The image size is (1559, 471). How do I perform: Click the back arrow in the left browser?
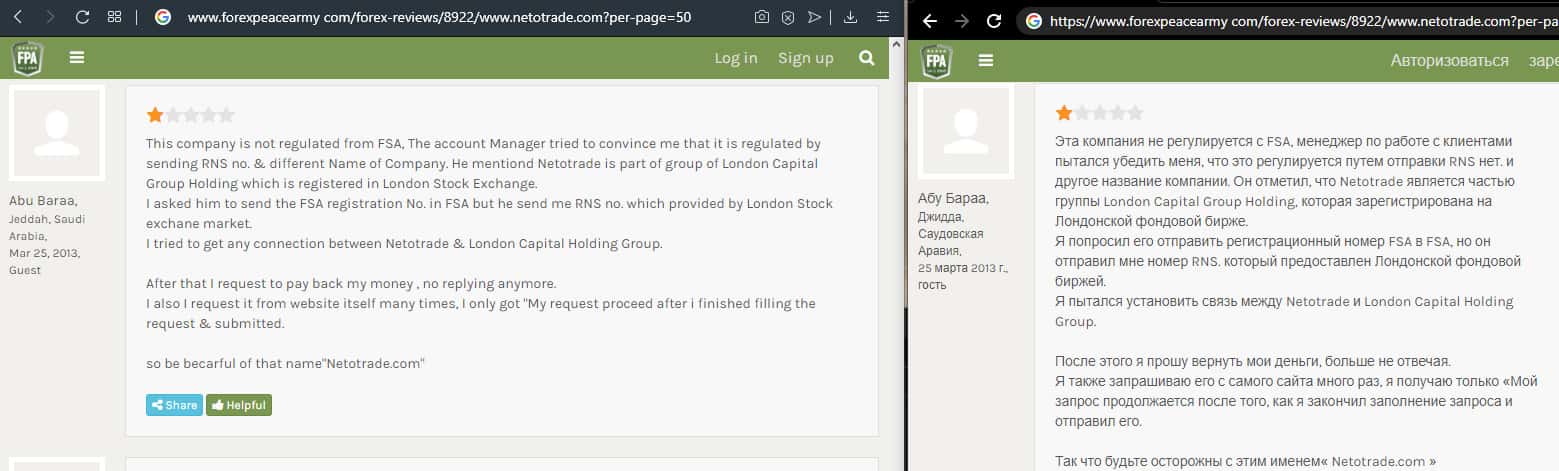[x=18, y=17]
